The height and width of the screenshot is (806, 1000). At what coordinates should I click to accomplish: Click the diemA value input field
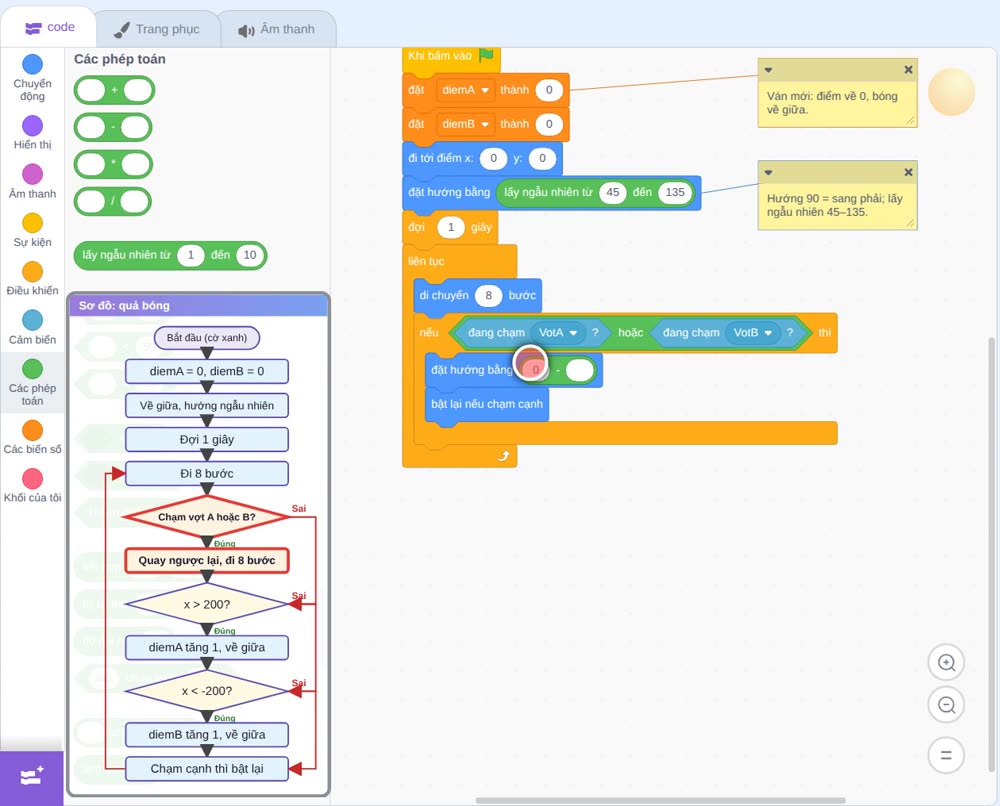(548, 90)
